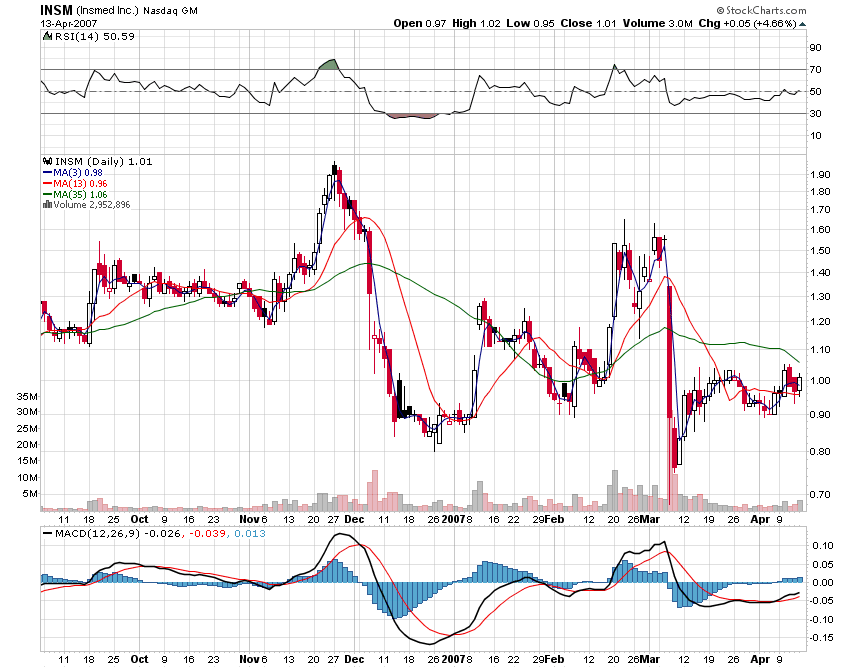Click the MACD(12,26,9) label
The height and width of the screenshot is (668, 850).
(98, 534)
